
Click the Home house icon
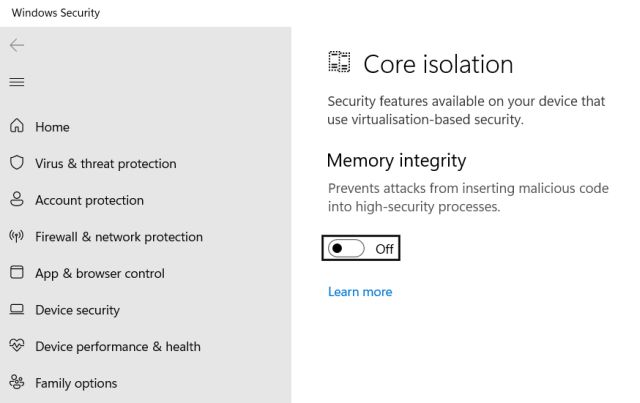(x=17, y=126)
